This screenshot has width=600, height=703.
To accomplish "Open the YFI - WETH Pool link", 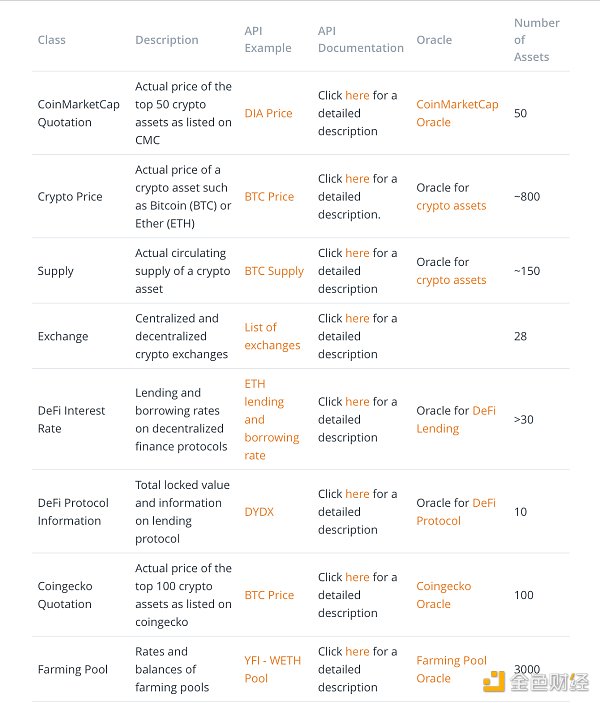I will [270, 669].
